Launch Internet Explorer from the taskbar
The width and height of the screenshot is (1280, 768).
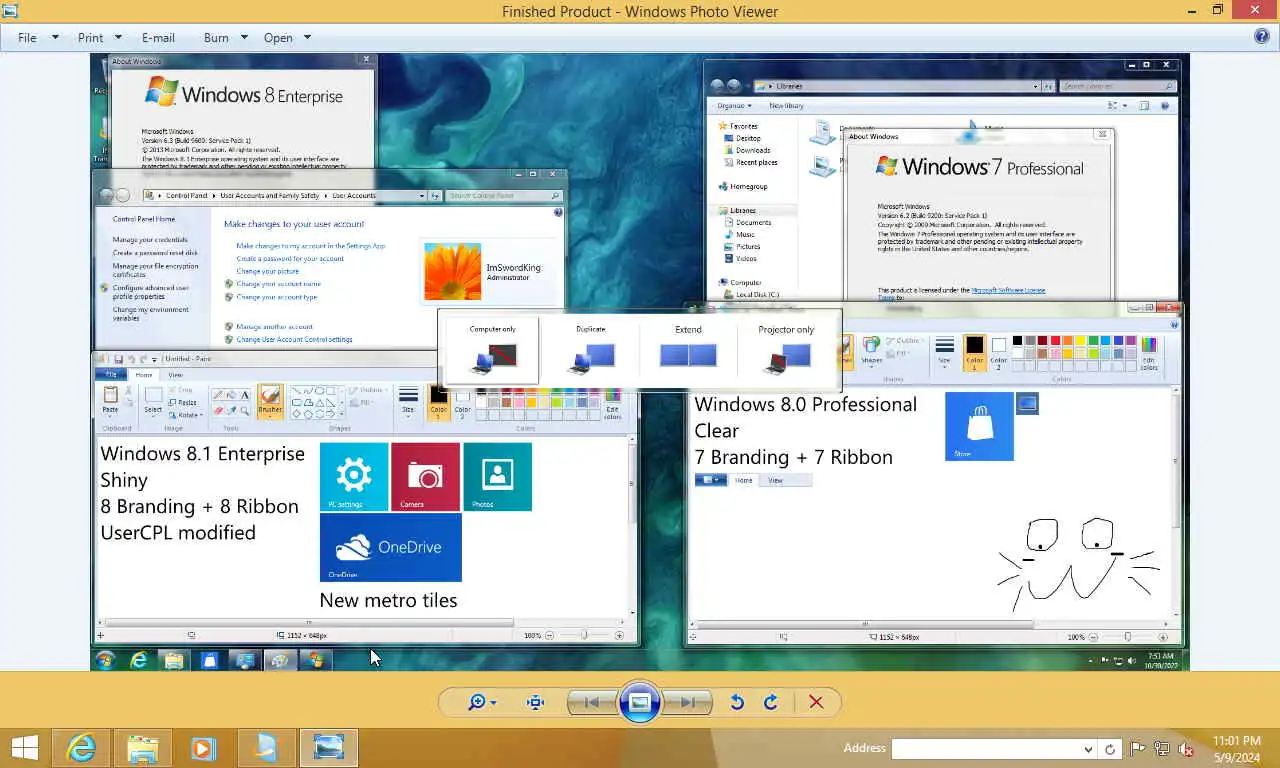pos(81,748)
